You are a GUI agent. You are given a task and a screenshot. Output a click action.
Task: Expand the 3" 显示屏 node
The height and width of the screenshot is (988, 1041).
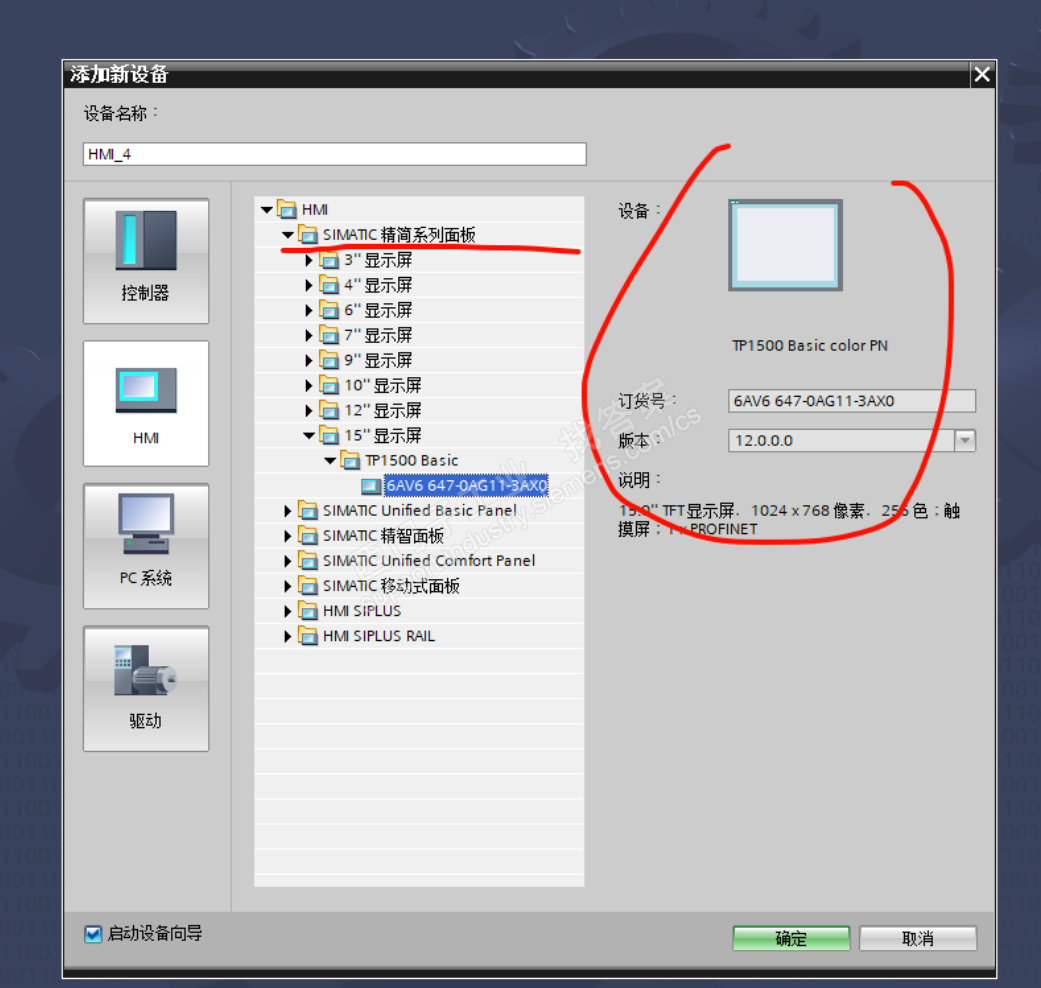(x=309, y=260)
